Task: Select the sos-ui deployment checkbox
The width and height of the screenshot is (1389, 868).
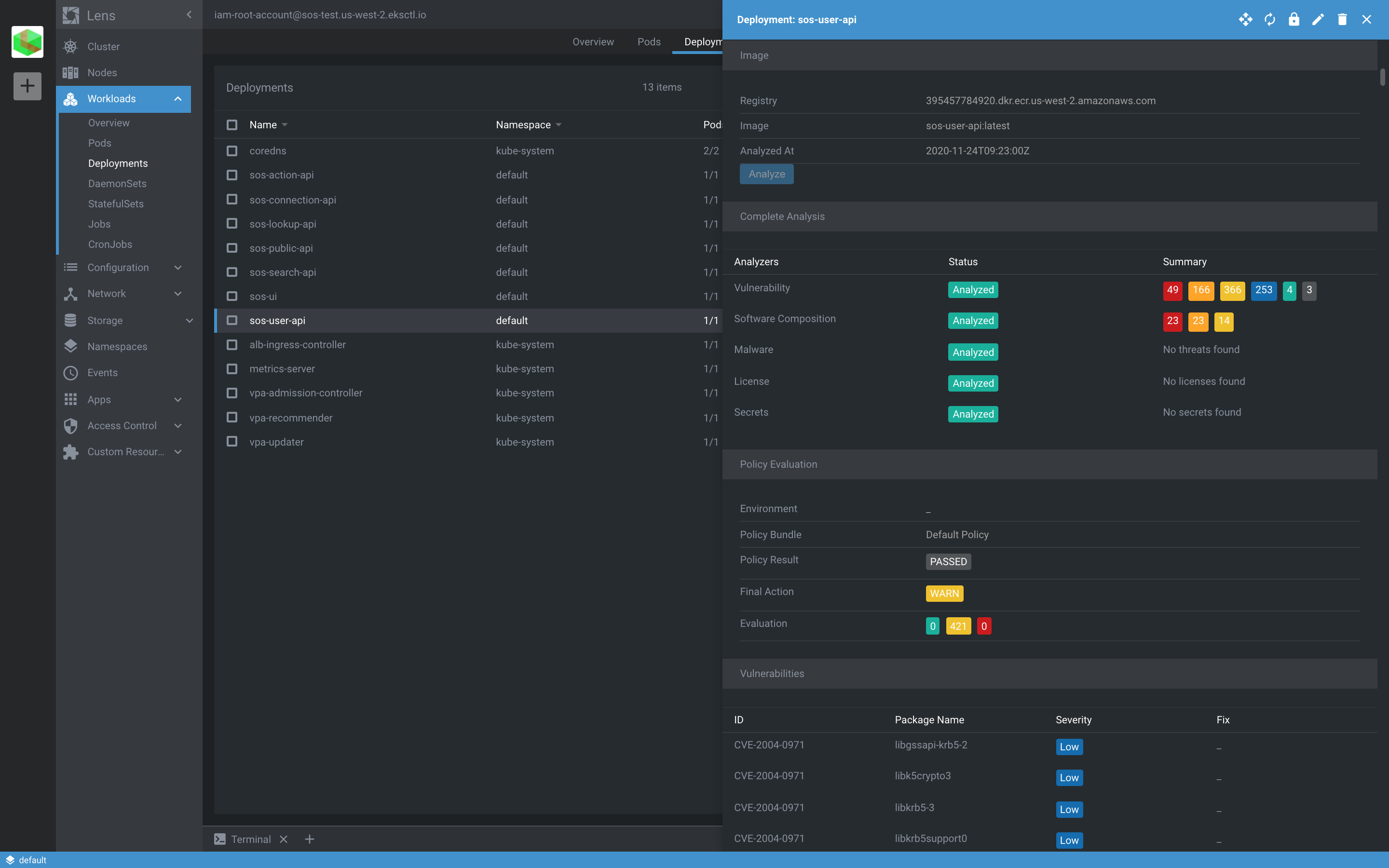Action: point(232,296)
